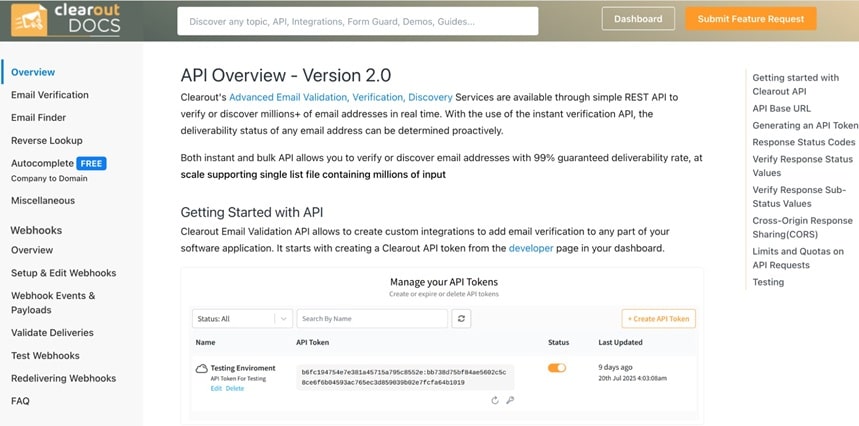
Task: Jump to Testing section link
Action: click(768, 283)
